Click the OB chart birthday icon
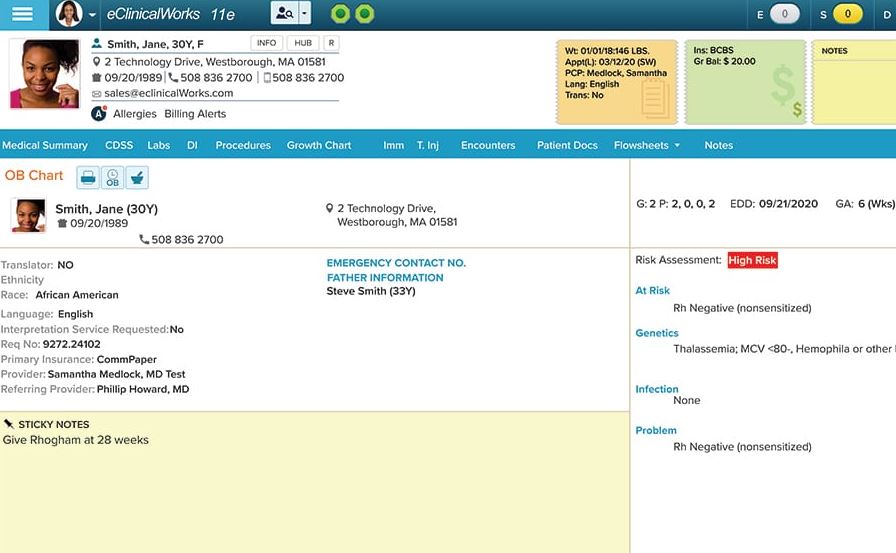 tap(62, 223)
